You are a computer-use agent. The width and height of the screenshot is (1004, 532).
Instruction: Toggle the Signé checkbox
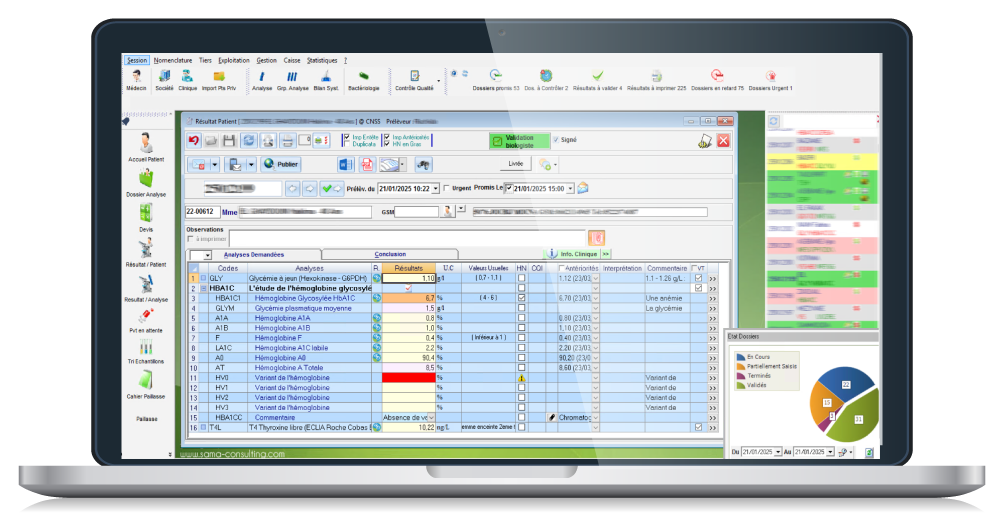pyautogui.click(x=556, y=140)
